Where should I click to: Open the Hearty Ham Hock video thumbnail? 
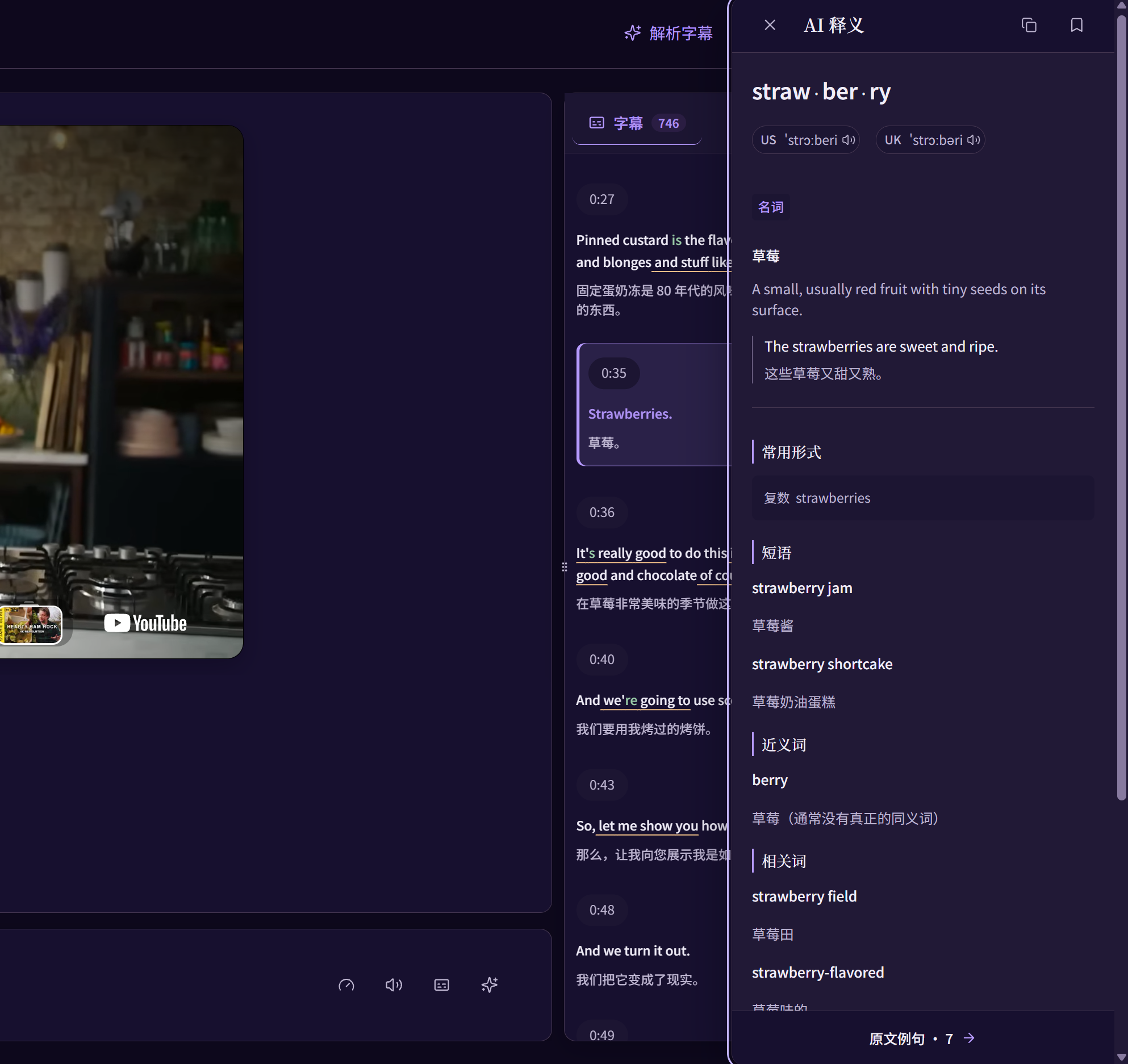pos(31,625)
